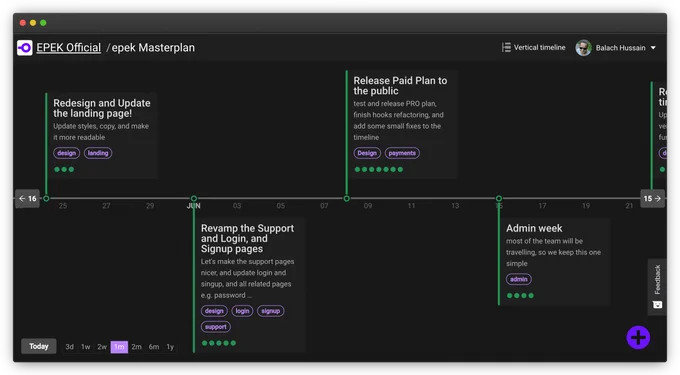Click green progress dots on Admin week card
The height and width of the screenshot is (375, 680).
pyautogui.click(x=520, y=296)
